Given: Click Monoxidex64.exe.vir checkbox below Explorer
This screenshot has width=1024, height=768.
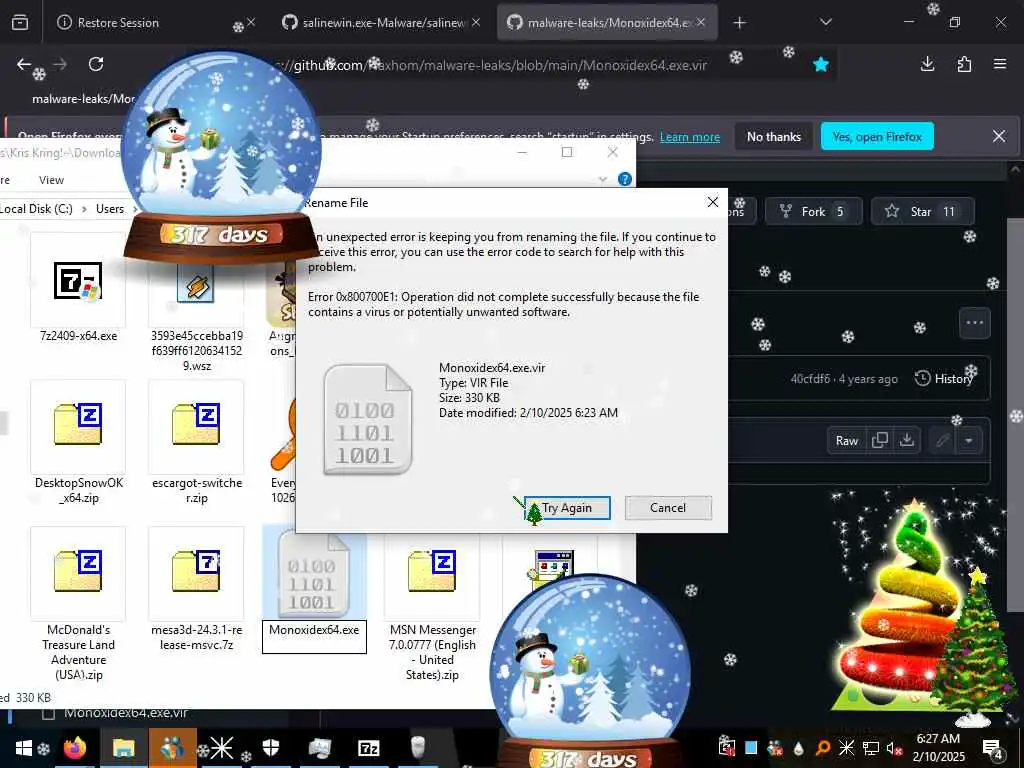Looking at the screenshot, I should tap(48, 714).
